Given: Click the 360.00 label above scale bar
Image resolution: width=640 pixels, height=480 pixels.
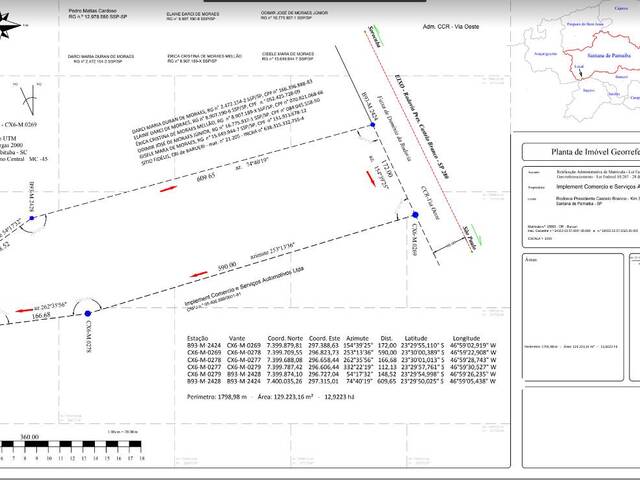Looking at the screenshot, I should (x=30, y=437).
